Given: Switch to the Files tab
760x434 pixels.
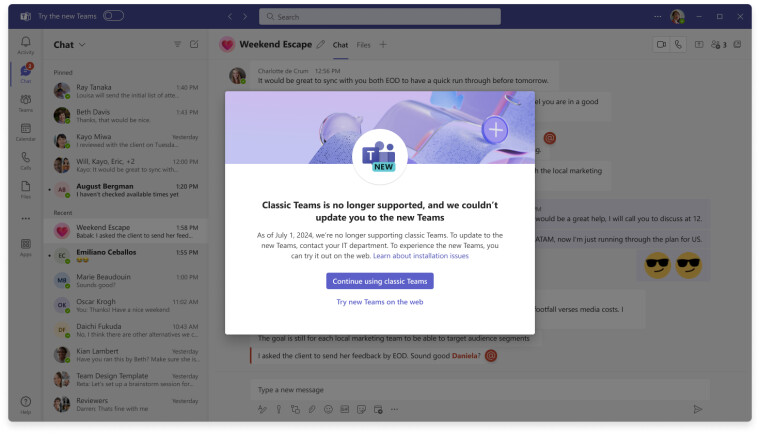Looking at the screenshot, I should (363, 45).
